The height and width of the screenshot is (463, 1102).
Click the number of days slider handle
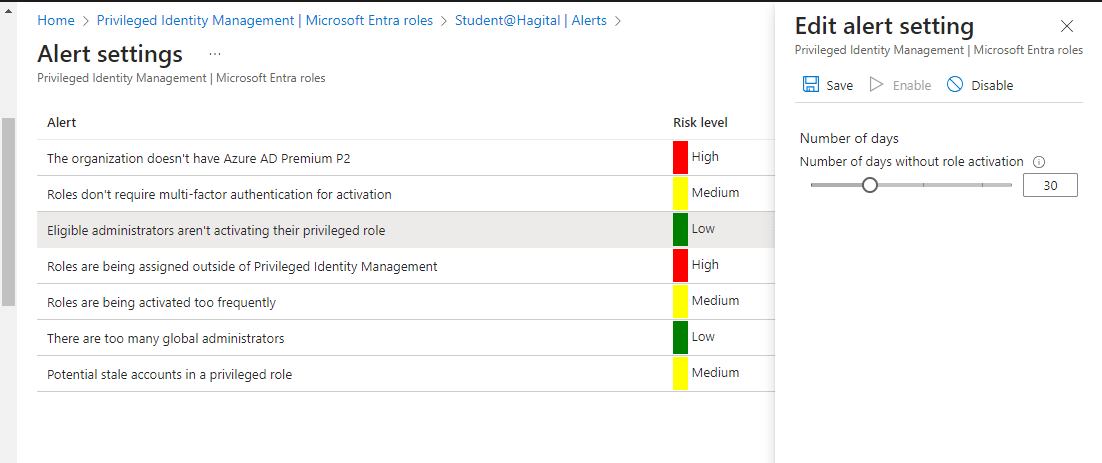click(x=870, y=185)
